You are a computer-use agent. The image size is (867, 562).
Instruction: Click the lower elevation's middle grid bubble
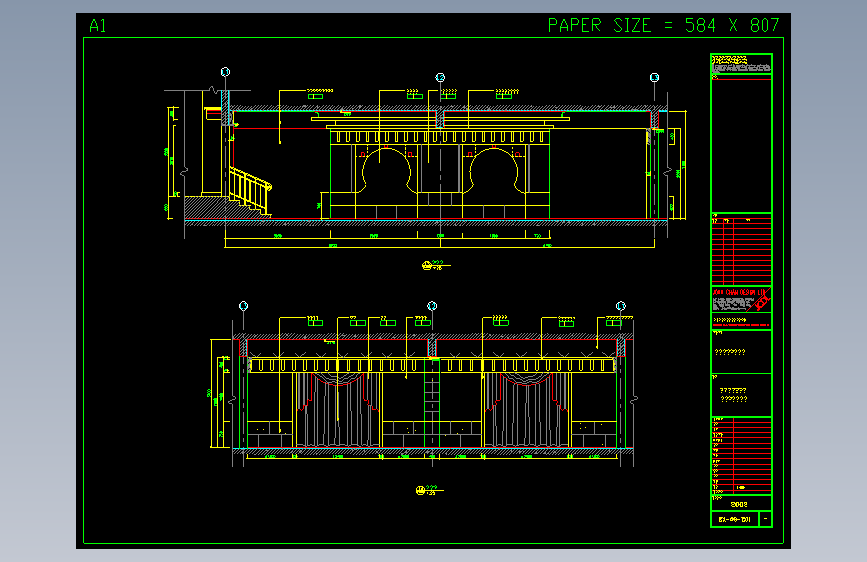coord(432,306)
